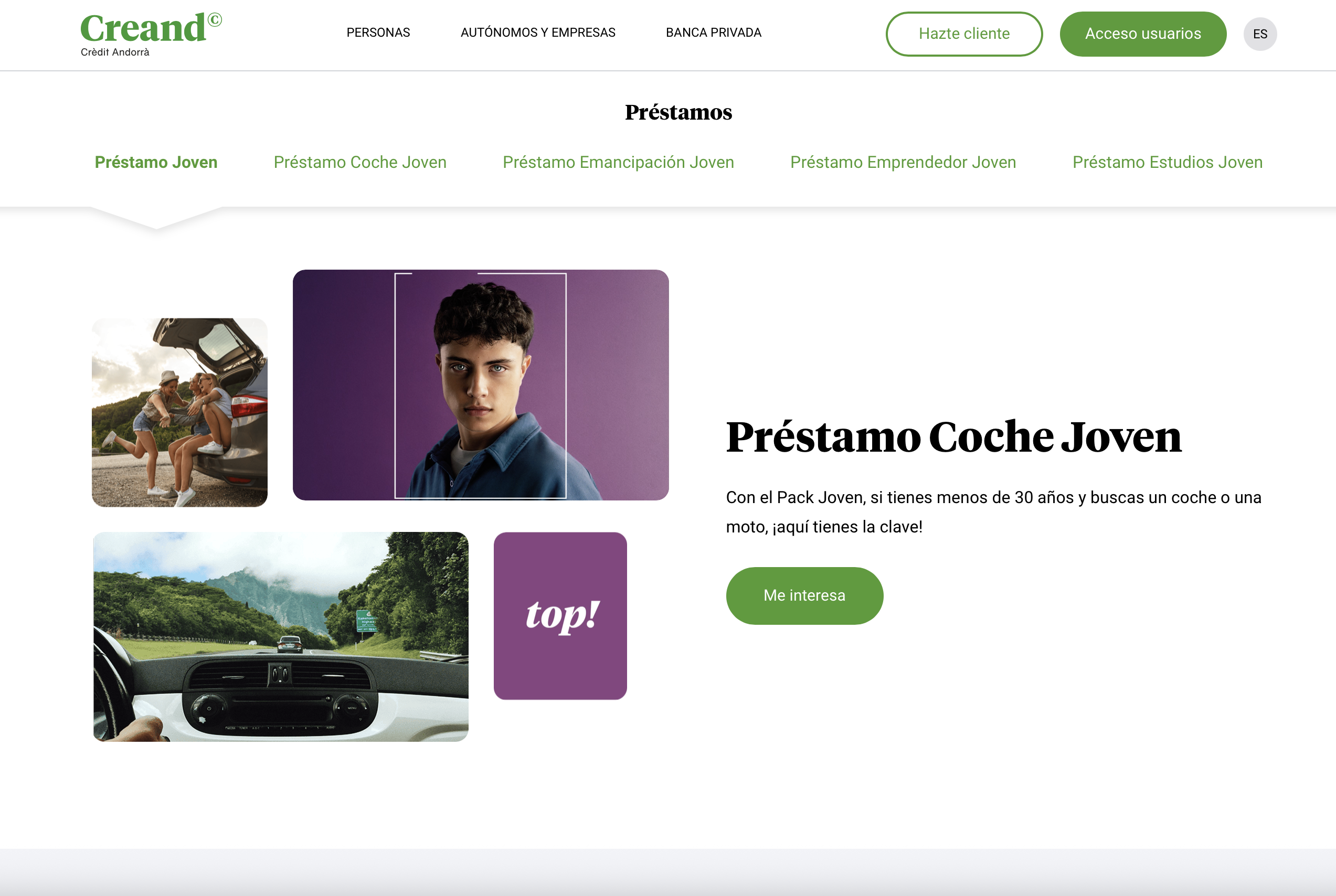
Task: Select the Préstamo Joven tab
Action: (x=156, y=162)
